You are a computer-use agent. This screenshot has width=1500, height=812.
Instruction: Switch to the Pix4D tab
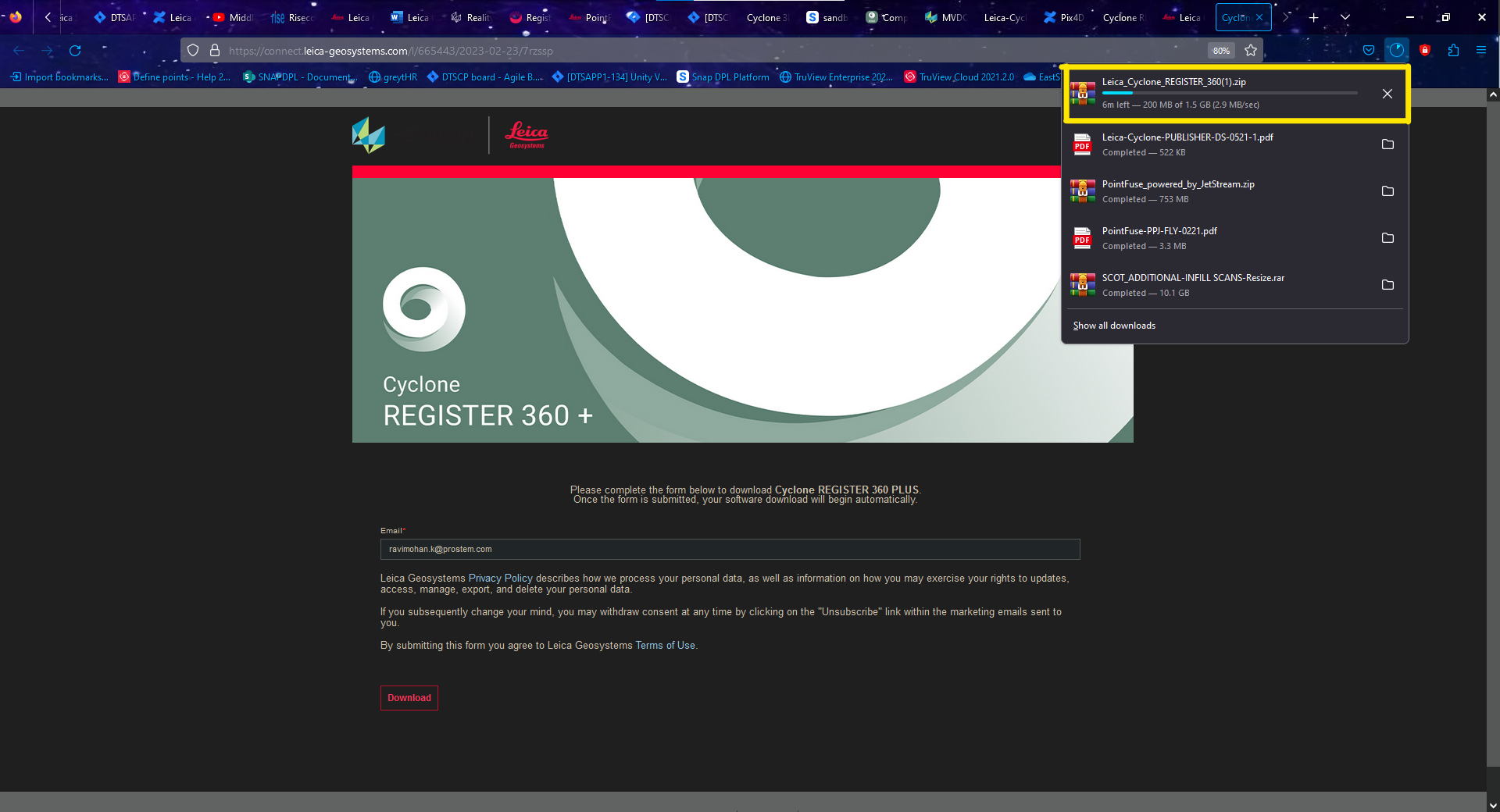click(1064, 17)
